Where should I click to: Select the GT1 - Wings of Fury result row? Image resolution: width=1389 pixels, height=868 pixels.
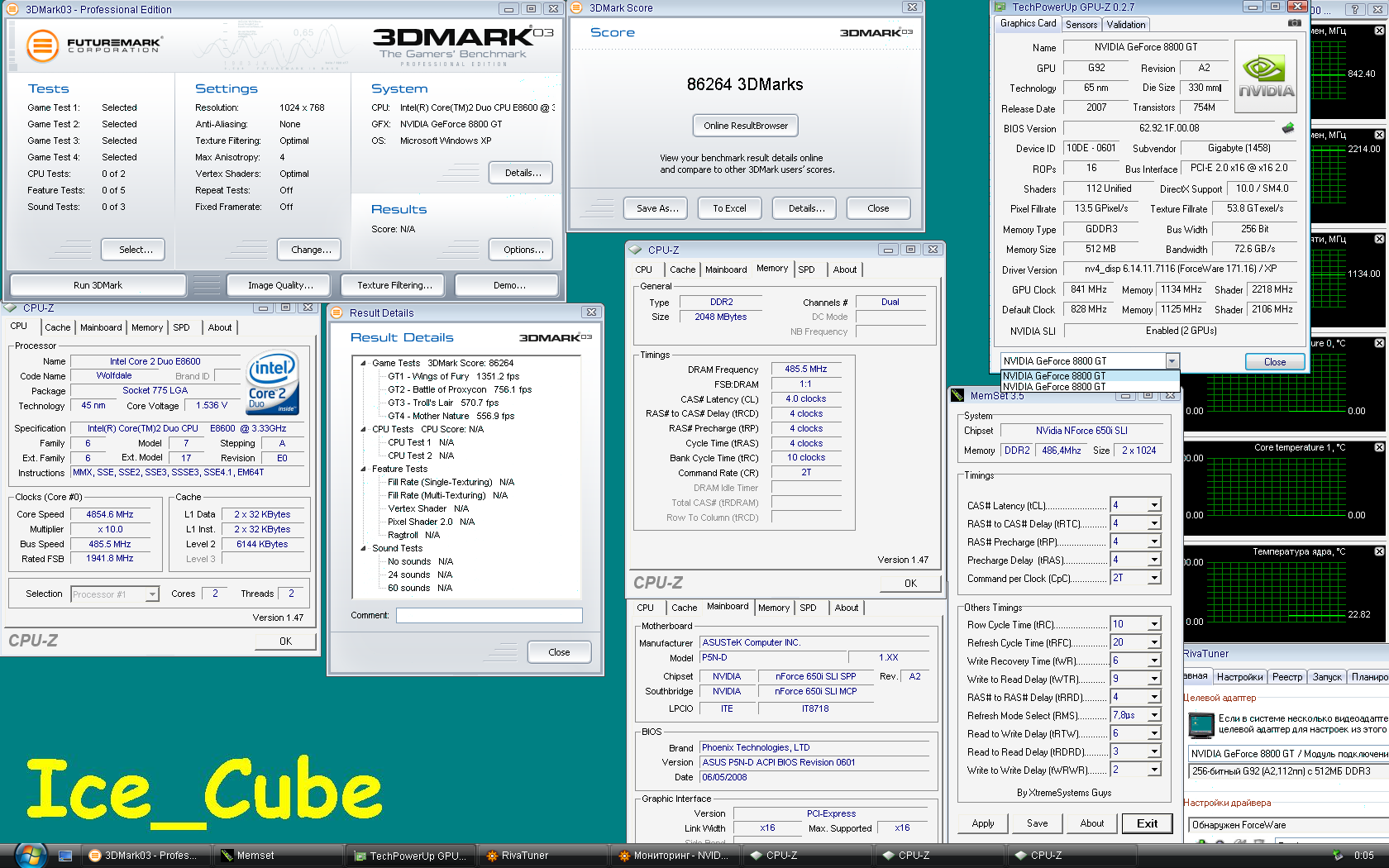click(453, 376)
